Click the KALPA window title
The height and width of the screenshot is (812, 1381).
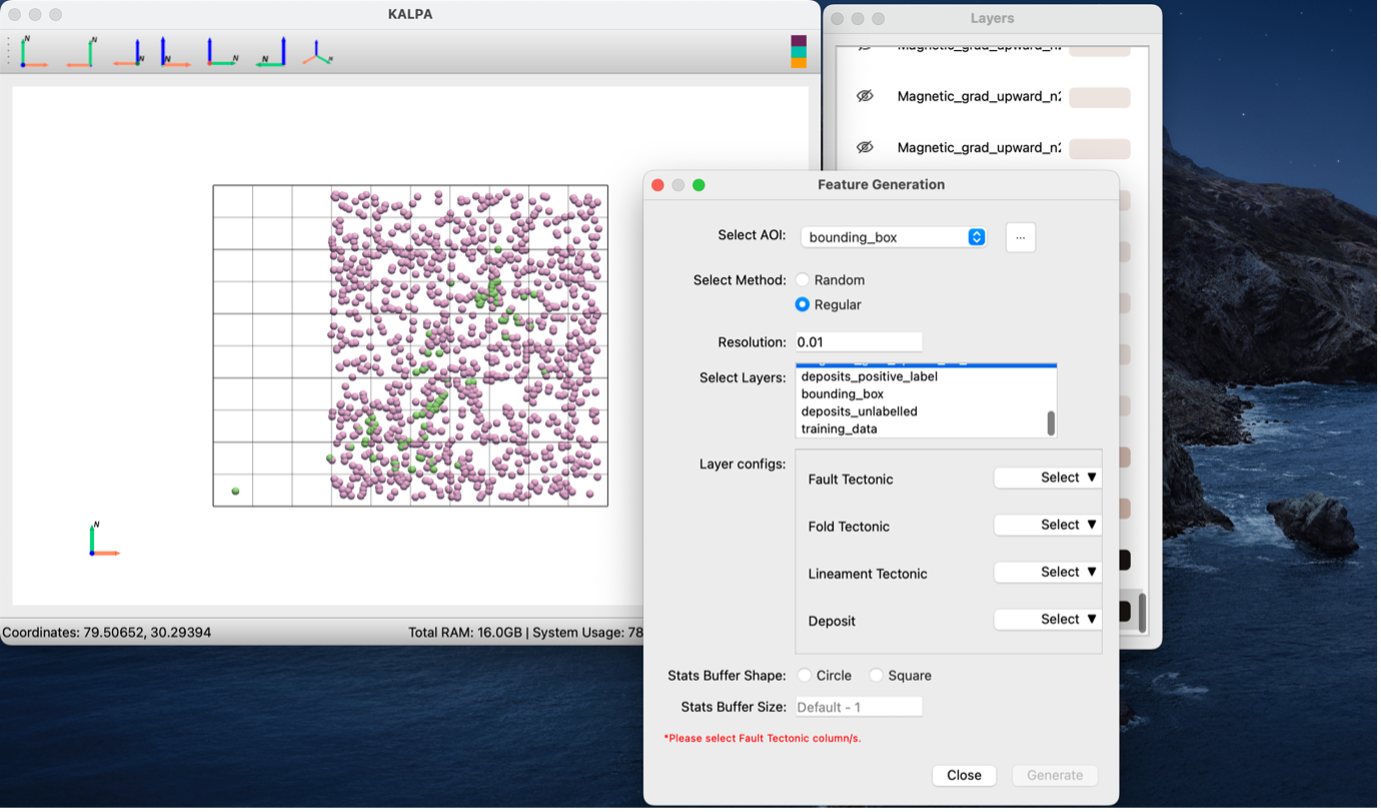tap(410, 14)
